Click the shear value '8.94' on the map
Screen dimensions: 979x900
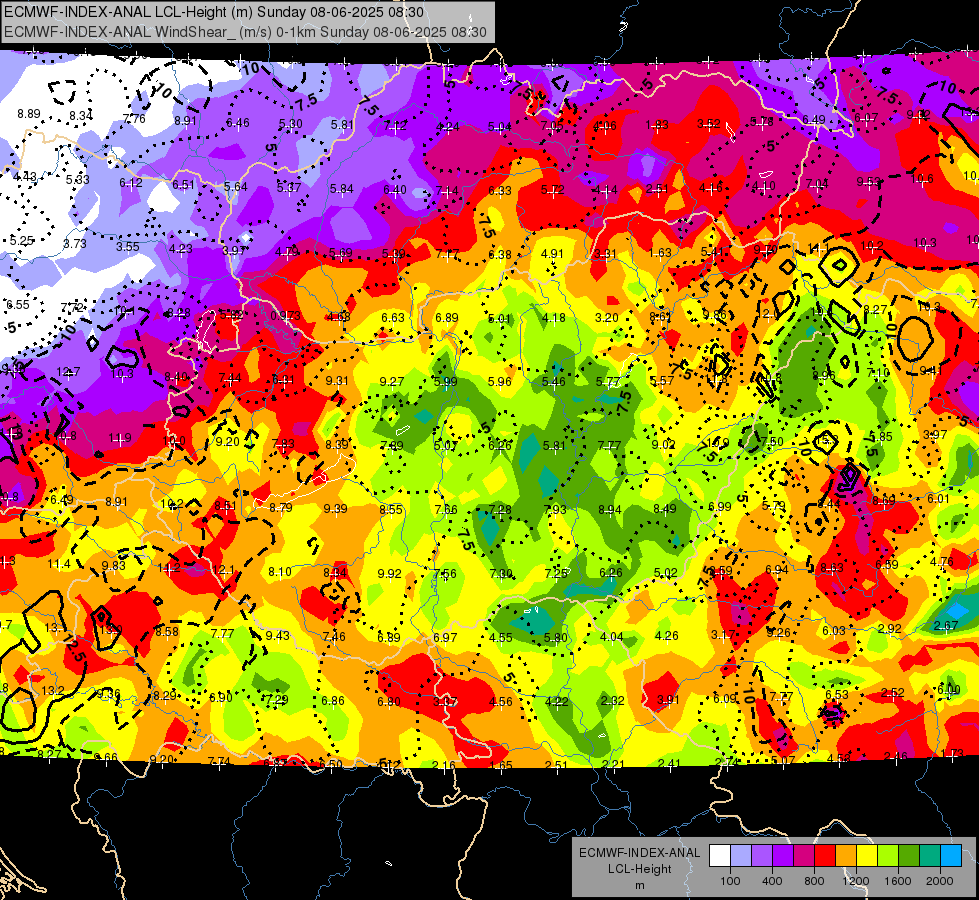pos(609,510)
